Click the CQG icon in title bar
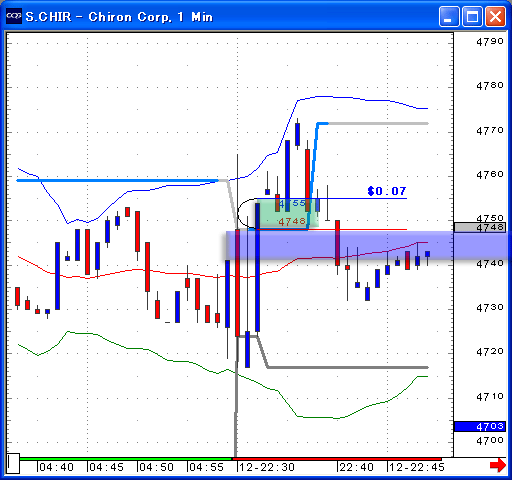This screenshot has height=480, width=512. (14, 16)
